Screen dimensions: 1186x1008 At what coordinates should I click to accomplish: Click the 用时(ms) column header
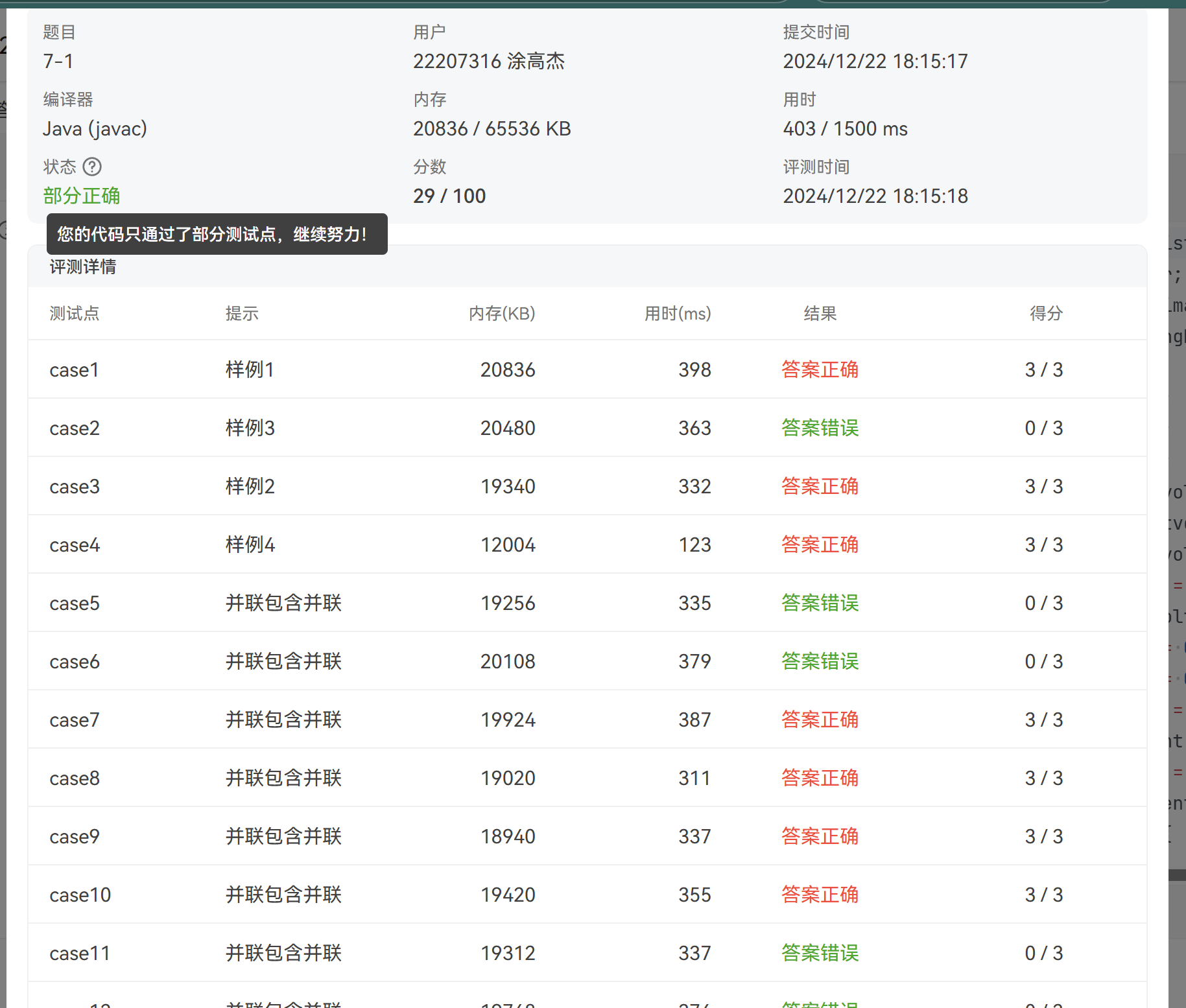click(x=678, y=314)
